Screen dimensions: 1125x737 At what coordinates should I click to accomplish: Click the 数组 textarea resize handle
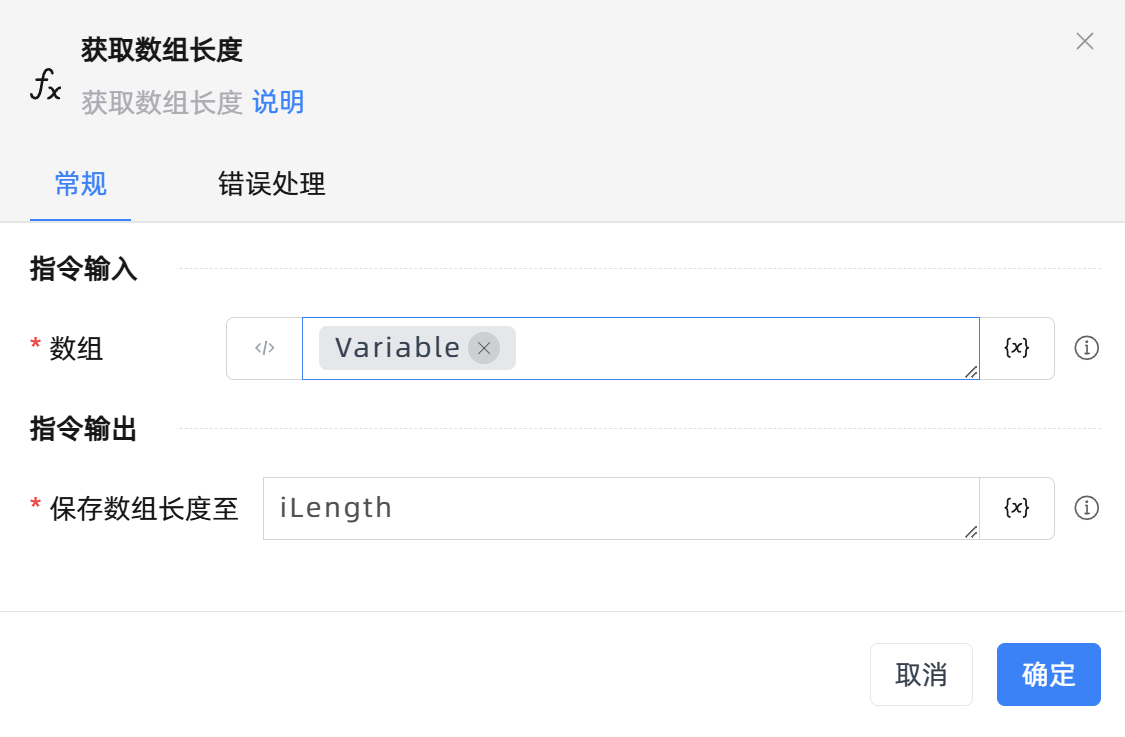971,372
